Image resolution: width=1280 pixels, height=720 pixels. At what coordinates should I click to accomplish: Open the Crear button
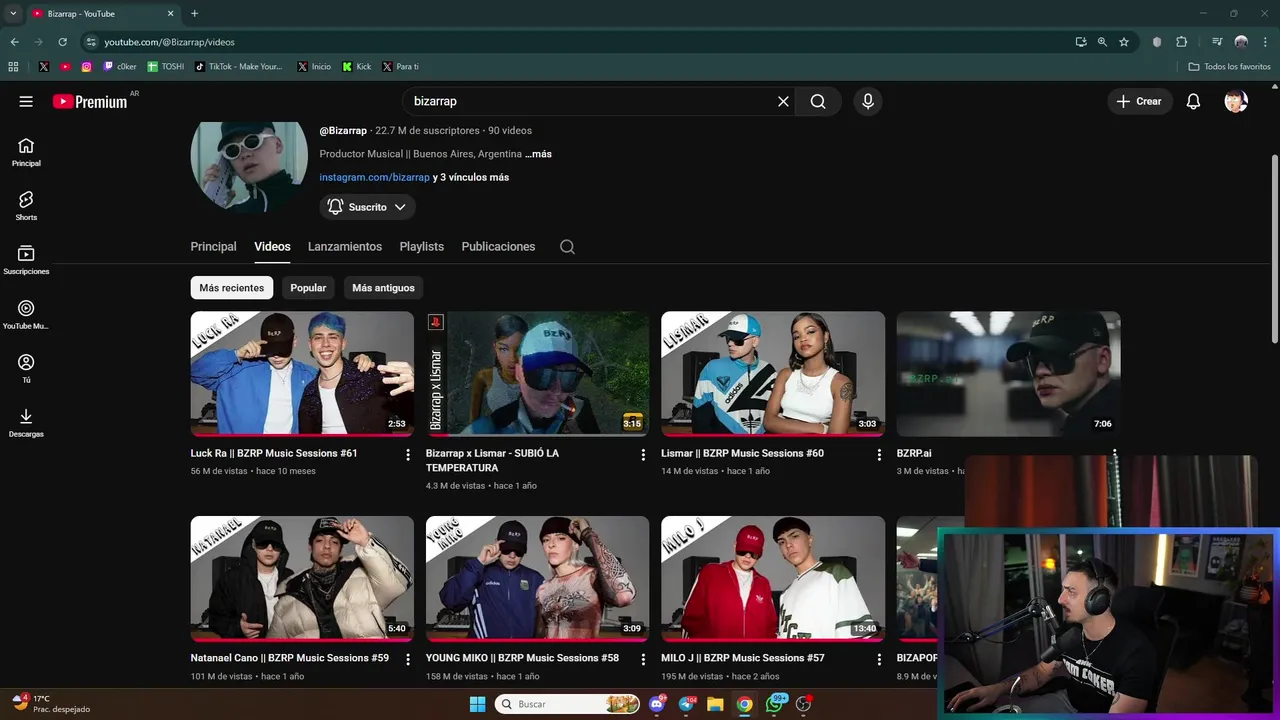(x=1139, y=101)
